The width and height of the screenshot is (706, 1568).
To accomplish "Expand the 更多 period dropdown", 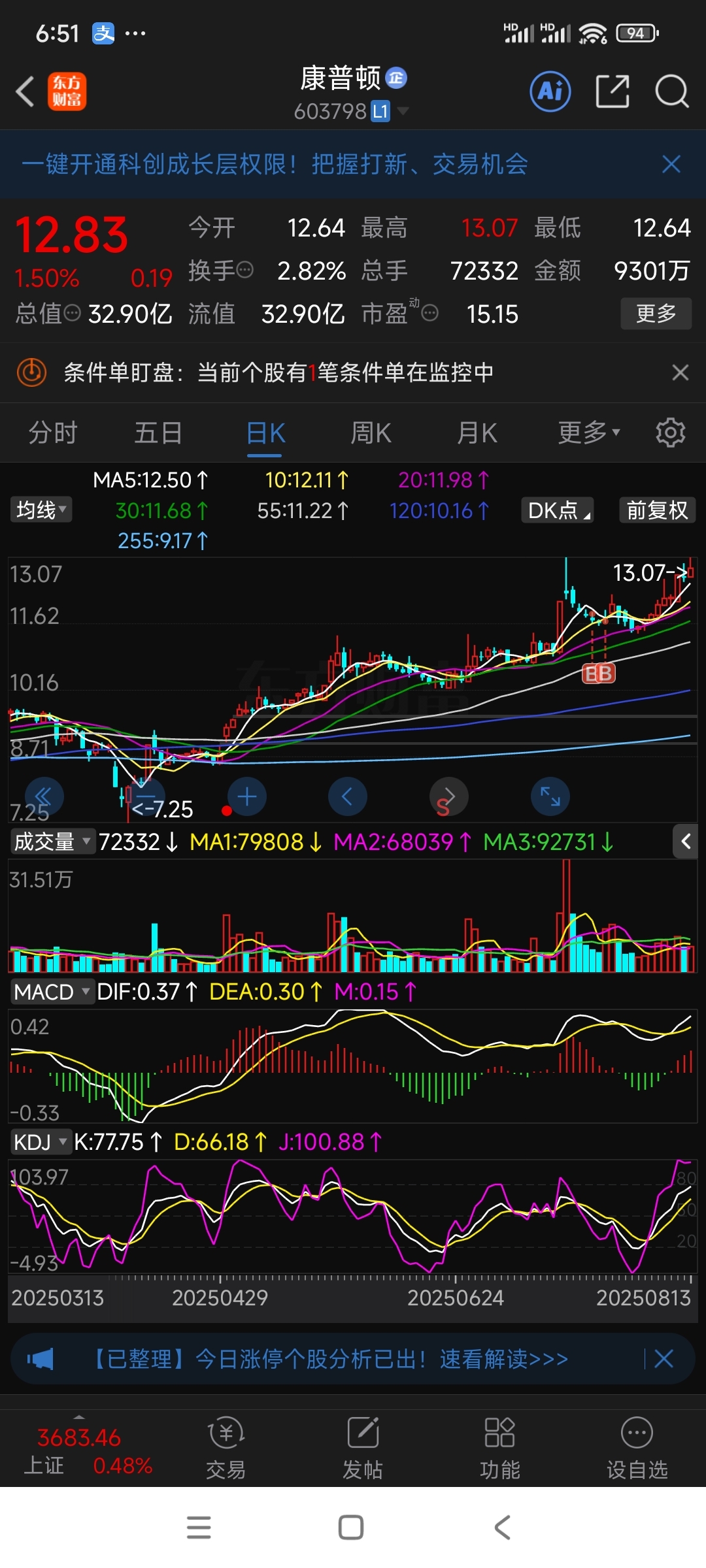I will 588,433.
